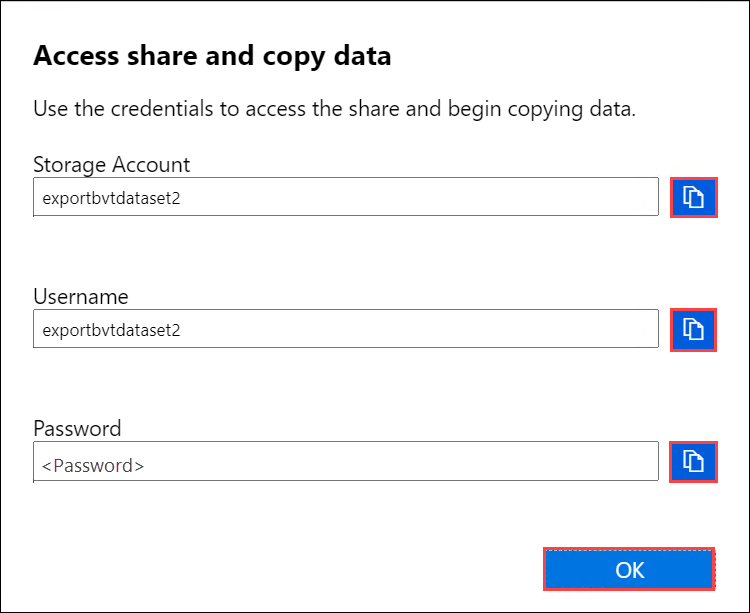
Task: Copy the Password to clipboard
Action: coord(693,461)
